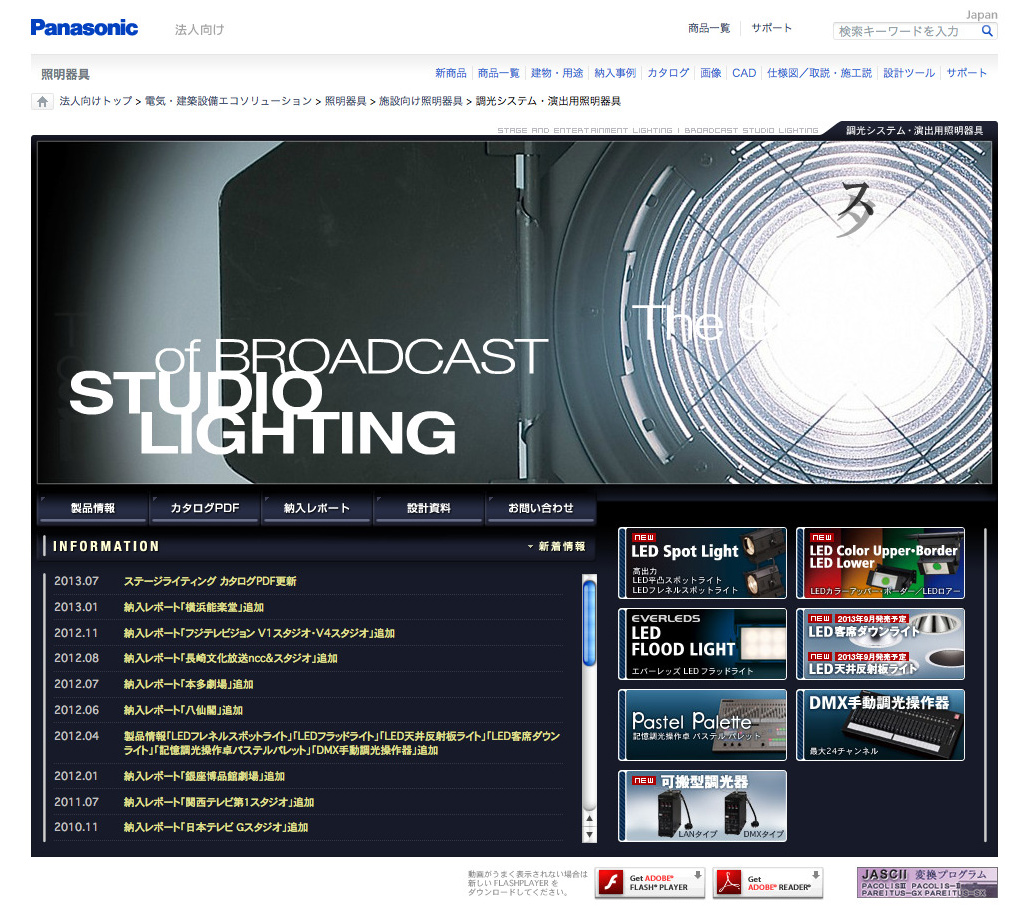Open the JASCII conversion program banner
This screenshot has height=924, width=1029.
click(927, 882)
